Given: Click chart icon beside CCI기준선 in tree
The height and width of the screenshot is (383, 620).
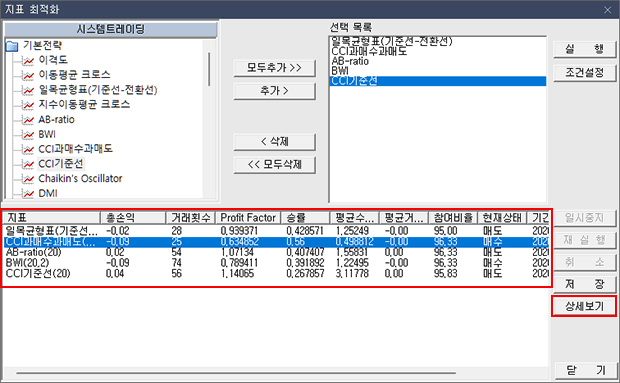Looking at the screenshot, I should pos(28,164).
